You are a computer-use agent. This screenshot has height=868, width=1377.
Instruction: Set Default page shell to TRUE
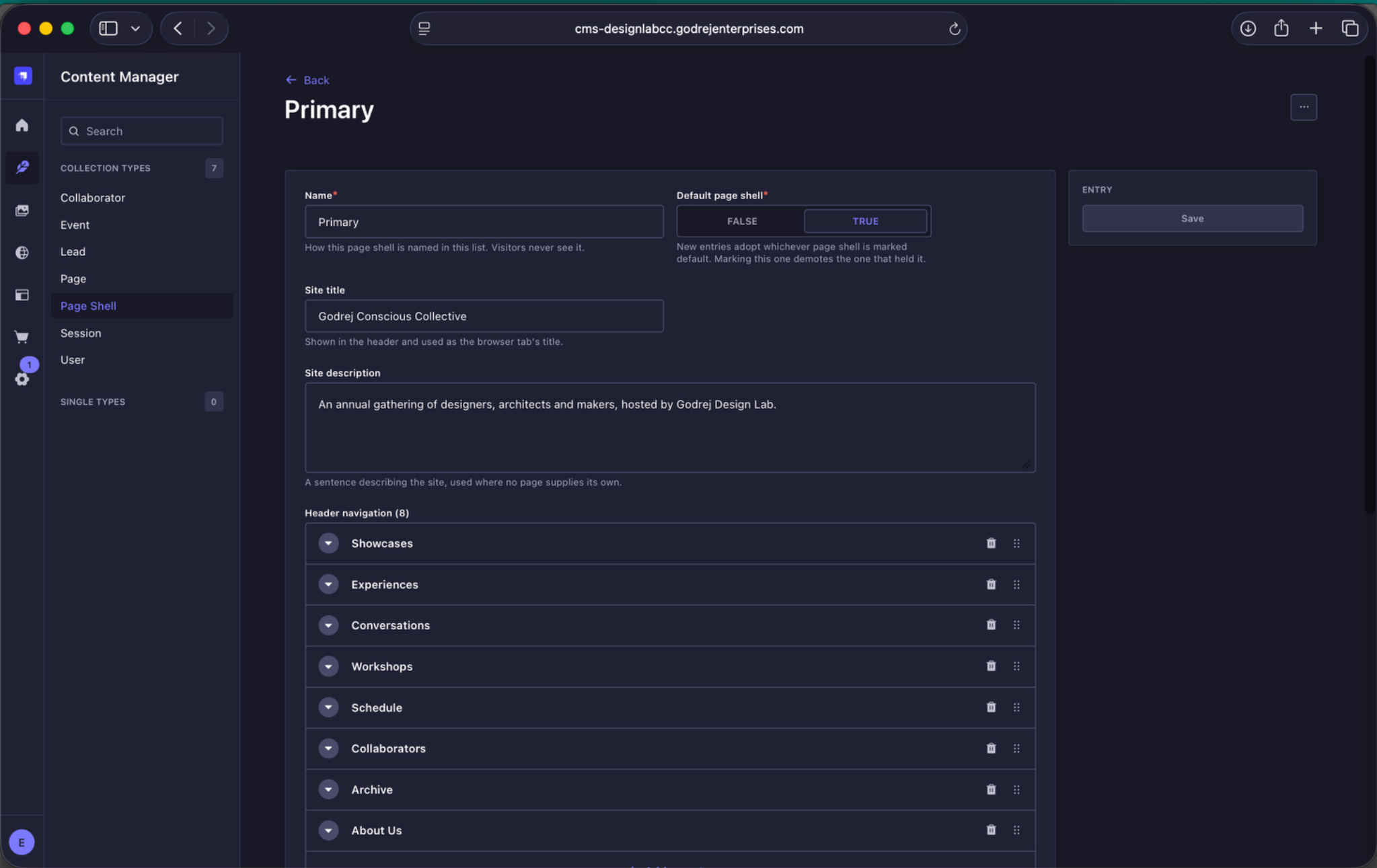pos(865,221)
